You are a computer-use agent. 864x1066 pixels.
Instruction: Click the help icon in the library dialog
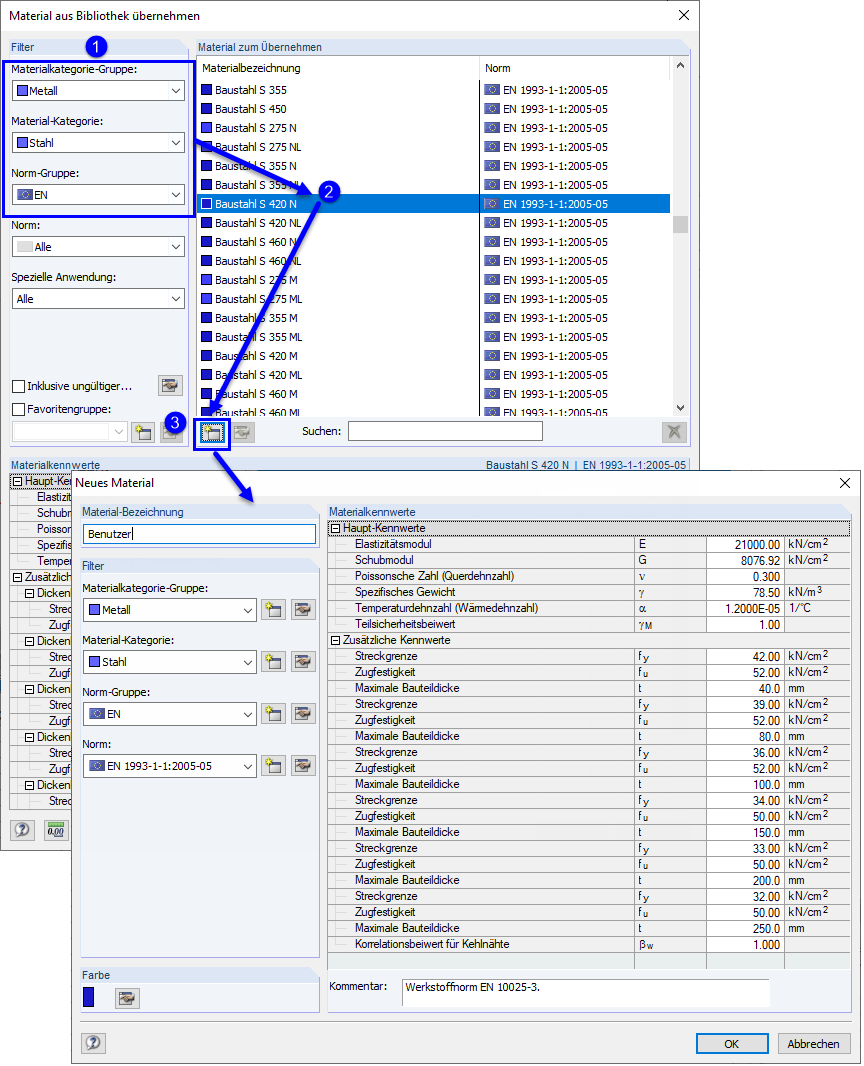click(x=22, y=830)
